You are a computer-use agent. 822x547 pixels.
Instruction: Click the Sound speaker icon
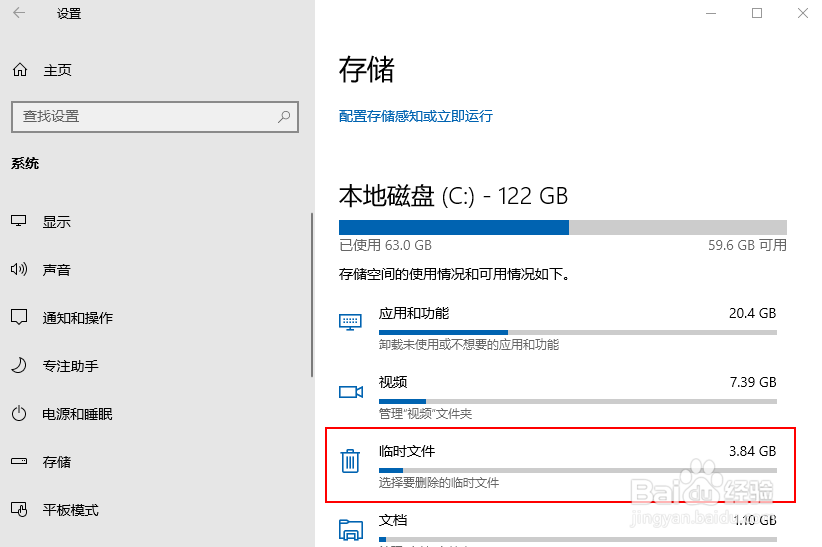[x=19, y=270]
